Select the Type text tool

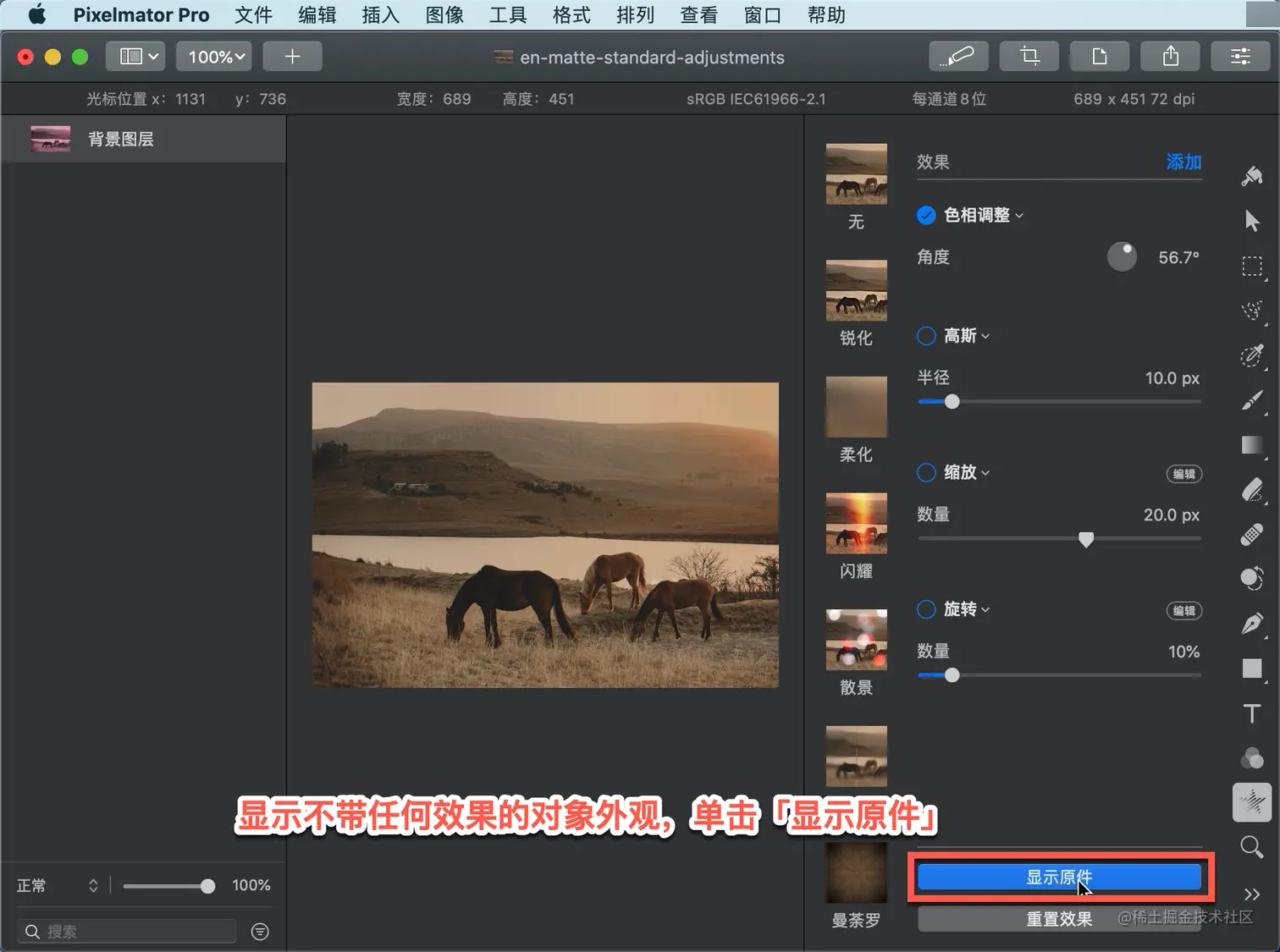[1252, 713]
